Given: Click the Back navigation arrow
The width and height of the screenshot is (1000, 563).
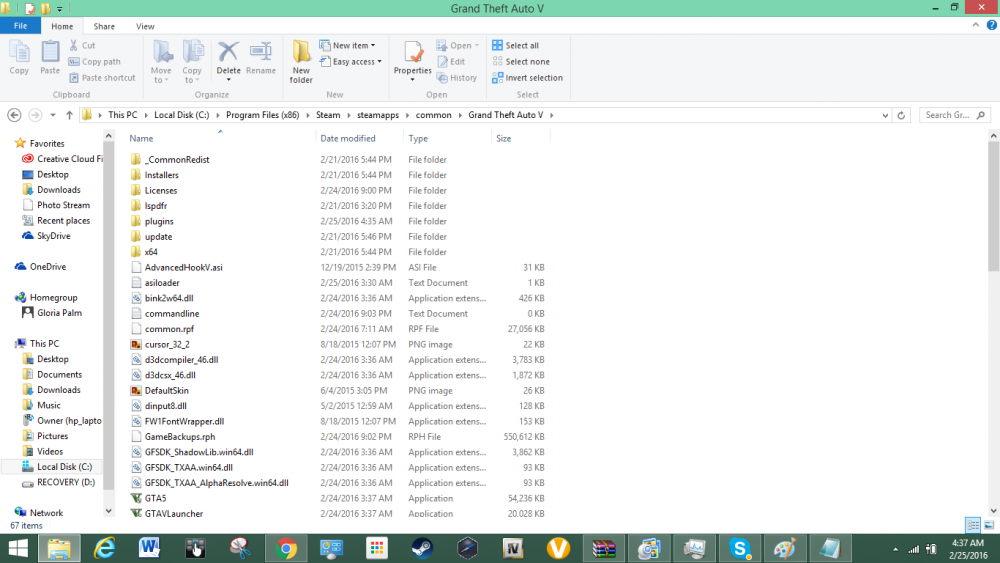Looking at the screenshot, I should 14,115.
